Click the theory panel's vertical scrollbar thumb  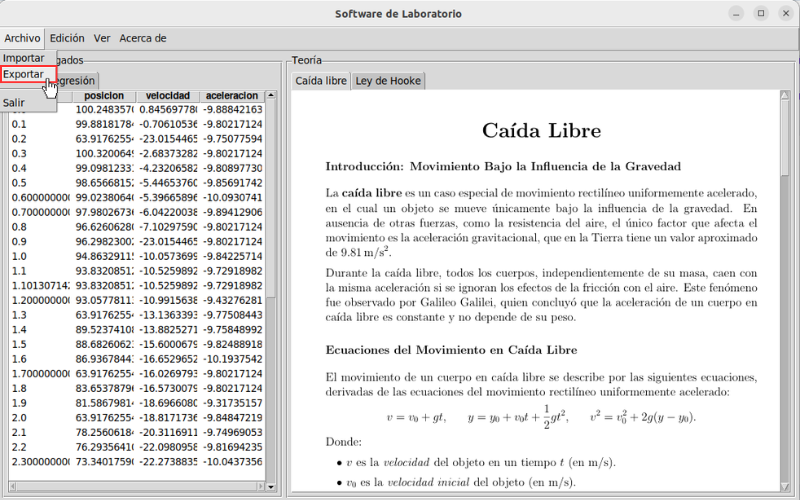tap(785, 139)
